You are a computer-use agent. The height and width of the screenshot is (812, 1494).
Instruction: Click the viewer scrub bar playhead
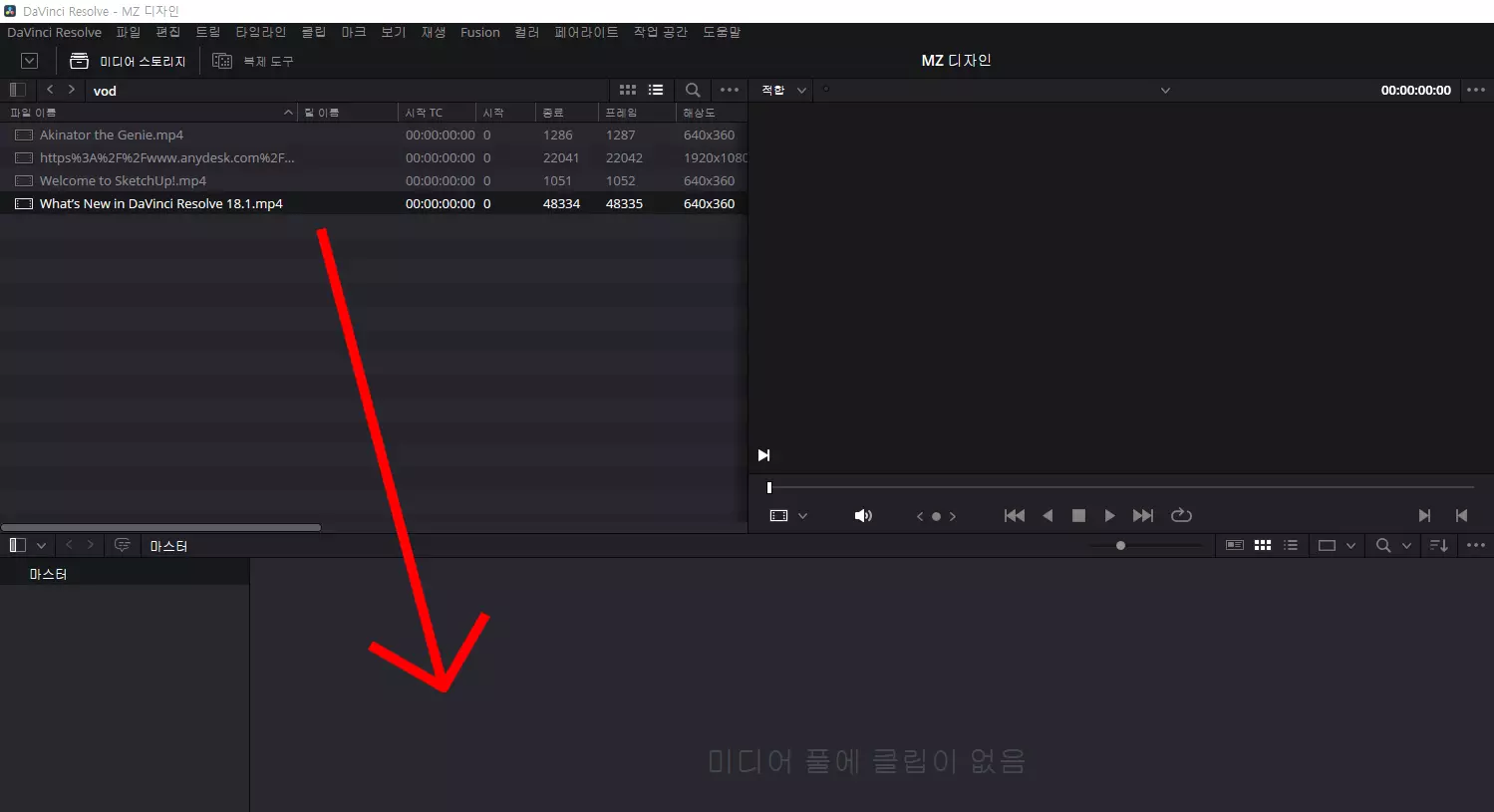768,487
